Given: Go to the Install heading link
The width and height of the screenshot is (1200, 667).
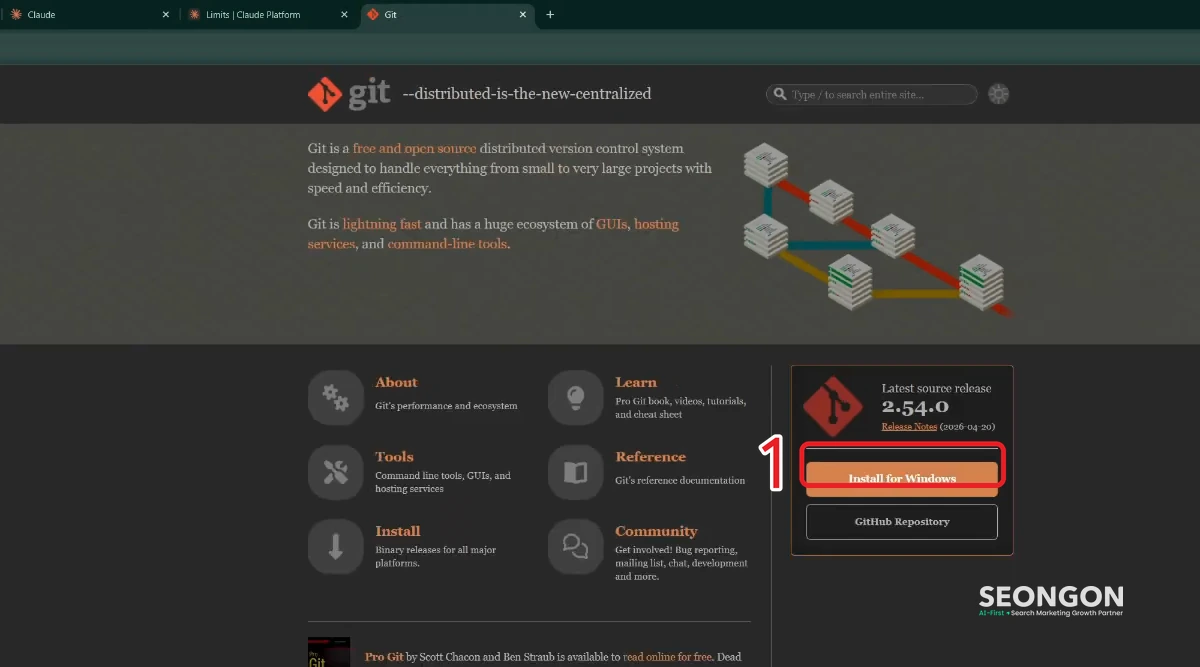Looking at the screenshot, I should tap(398, 531).
